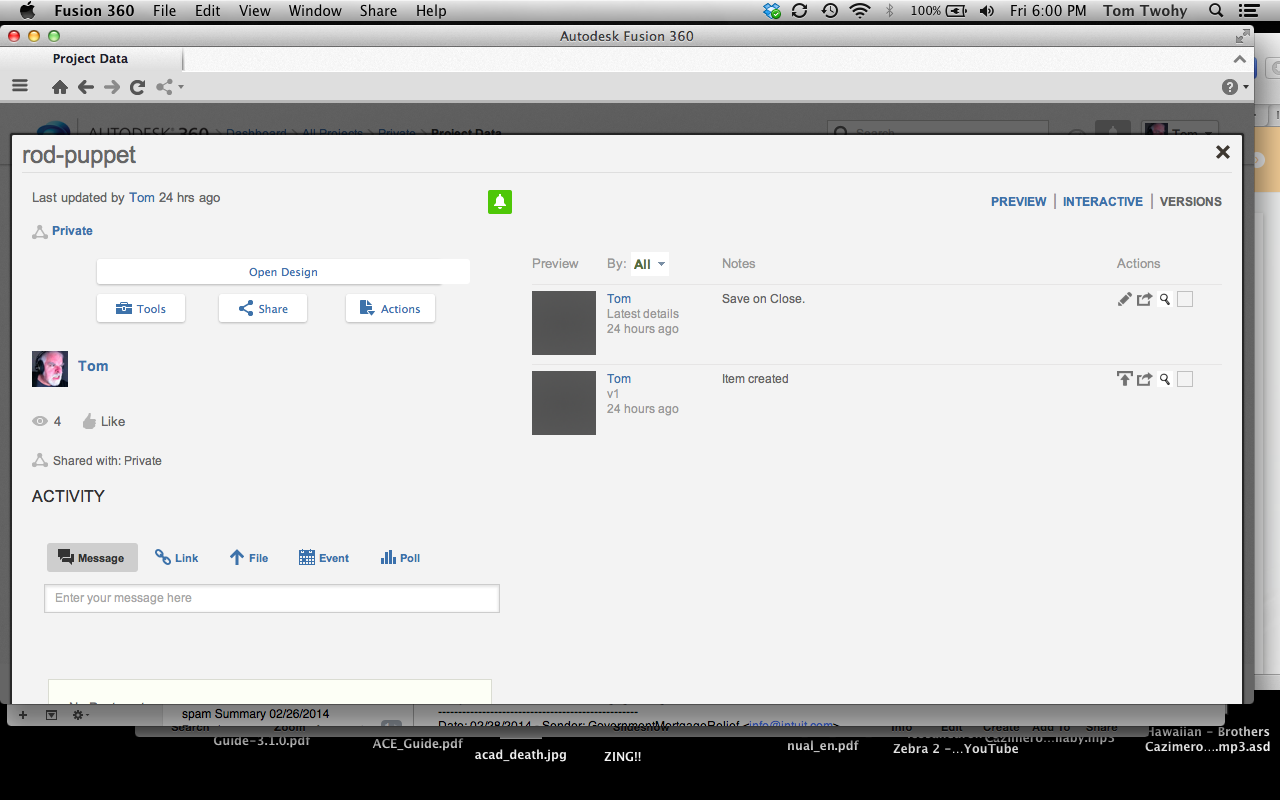Open Spotlight search magnifier
Image resolution: width=1280 pixels, height=800 pixels.
(x=1216, y=11)
